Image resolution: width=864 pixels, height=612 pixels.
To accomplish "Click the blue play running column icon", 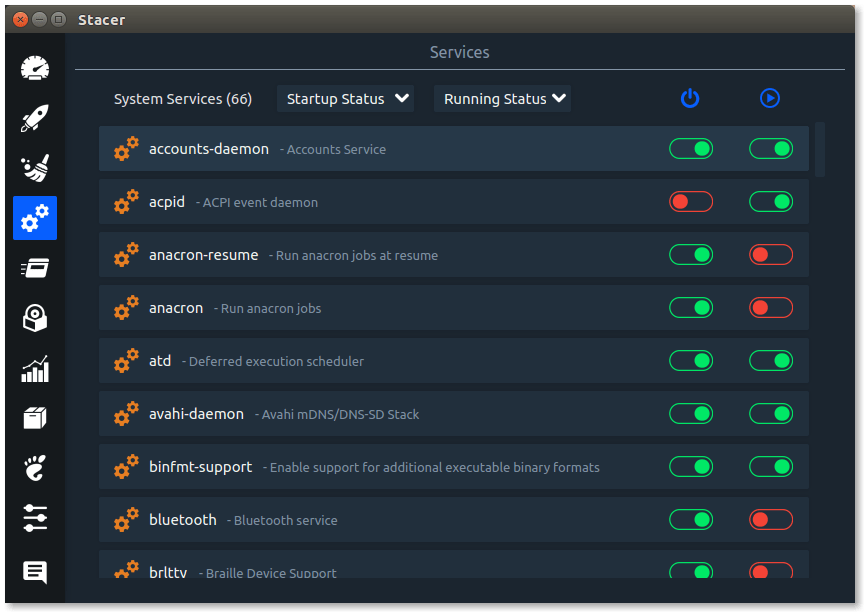I will coord(770,98).
